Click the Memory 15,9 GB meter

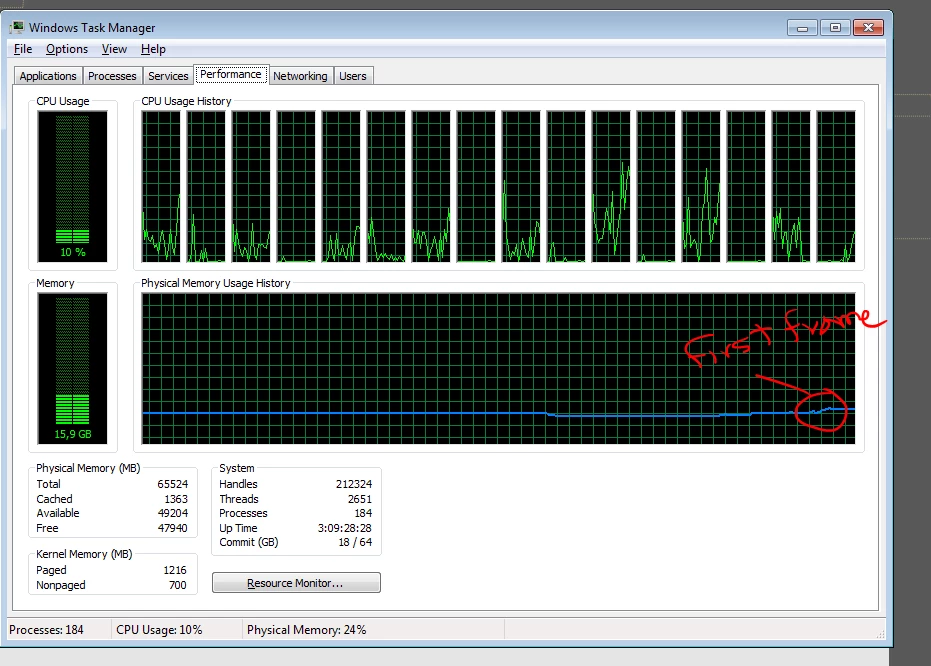tap(72, 368)
